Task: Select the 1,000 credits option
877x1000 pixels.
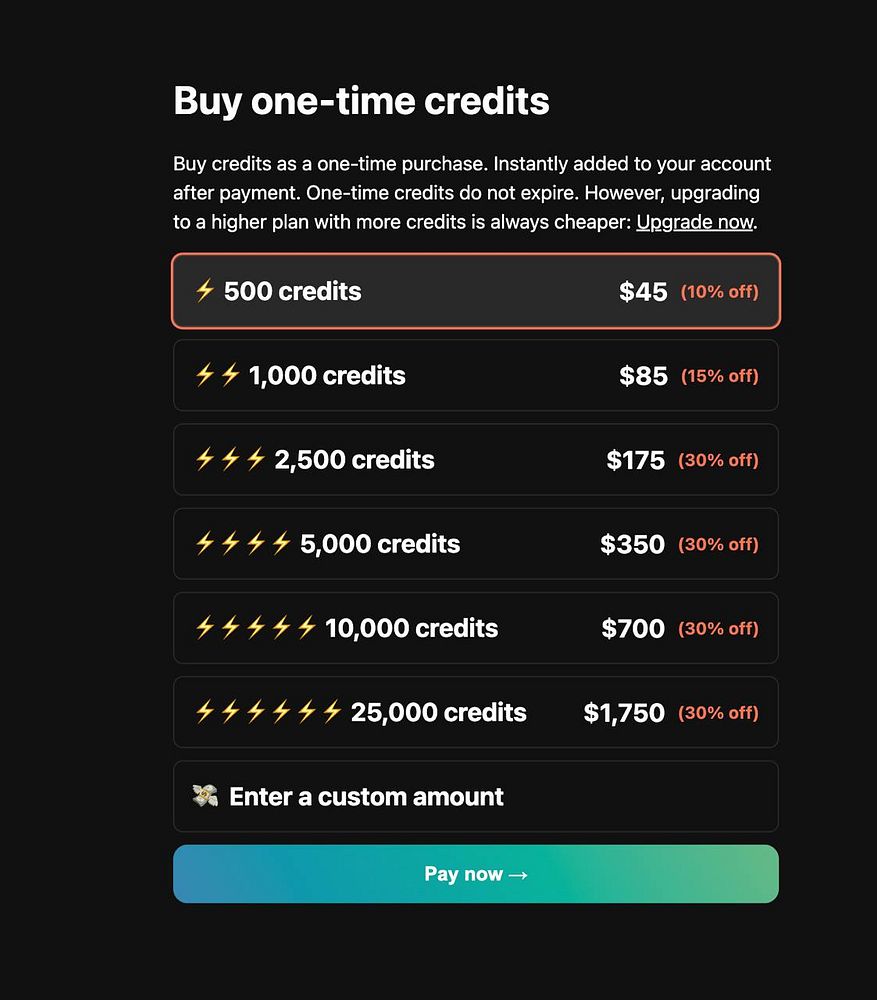Action: coord(475,375)
